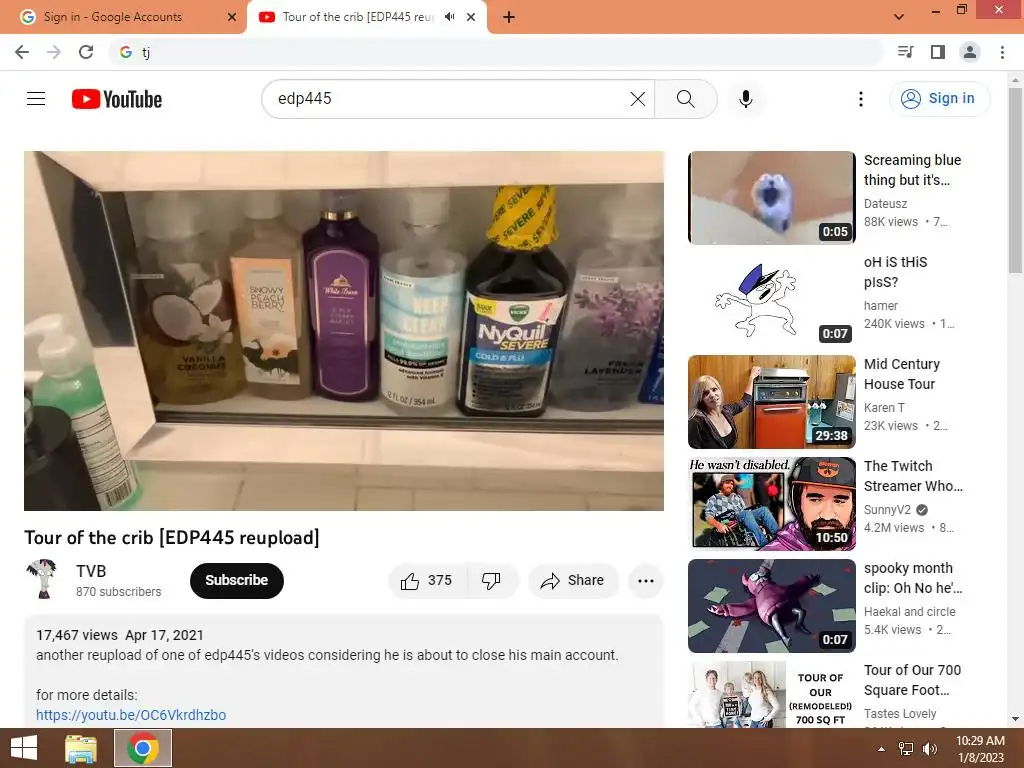Click Chrome icon in taskbar
The width and height of the screenshot is (1024, 768).
143,748
